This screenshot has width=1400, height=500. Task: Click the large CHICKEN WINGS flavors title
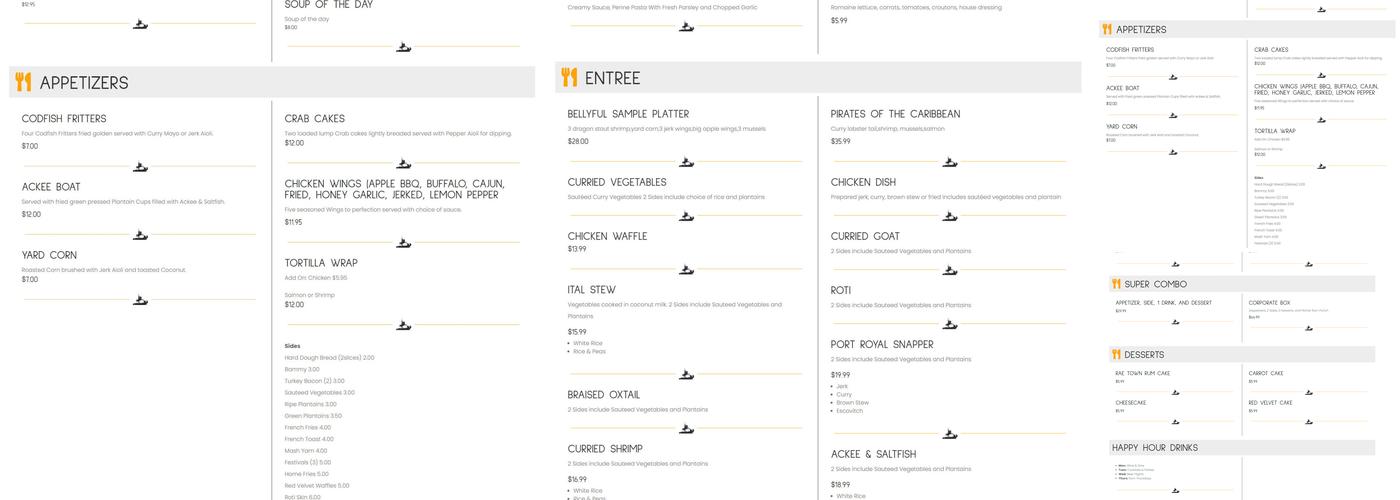tap(394, 189)
